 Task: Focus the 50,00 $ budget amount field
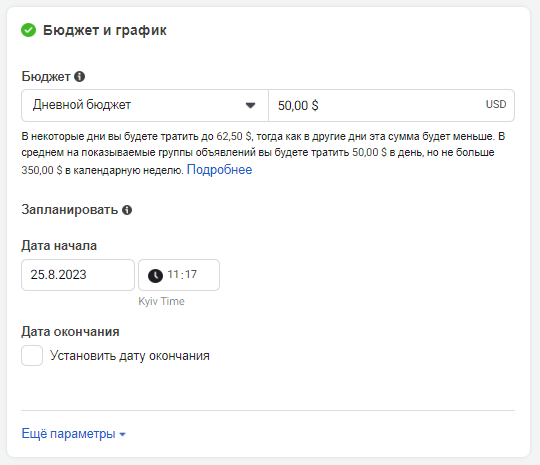tap(392, 105)
